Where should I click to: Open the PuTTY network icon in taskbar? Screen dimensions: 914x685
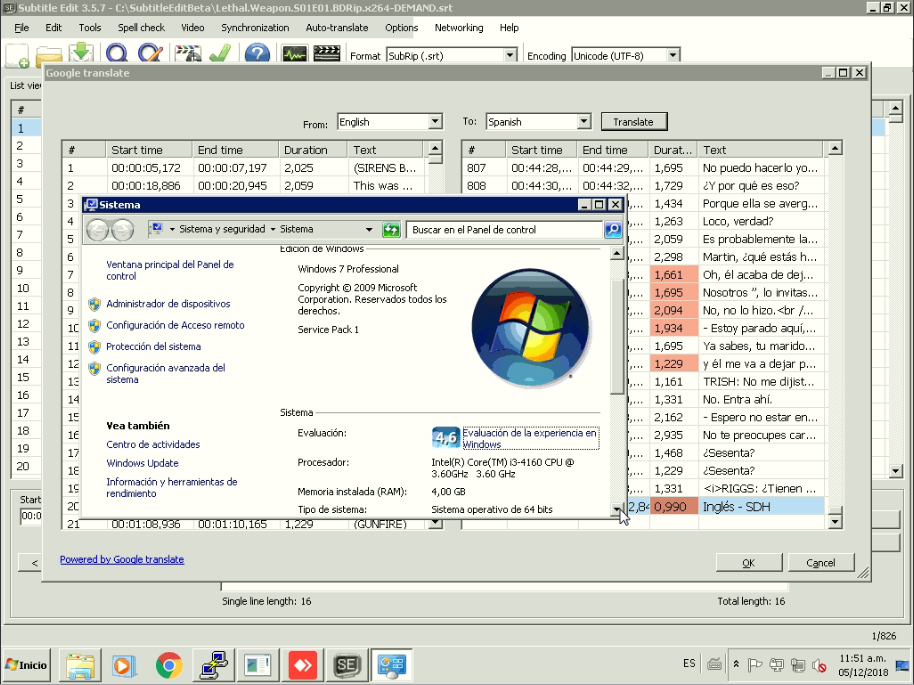coord(213,665)
